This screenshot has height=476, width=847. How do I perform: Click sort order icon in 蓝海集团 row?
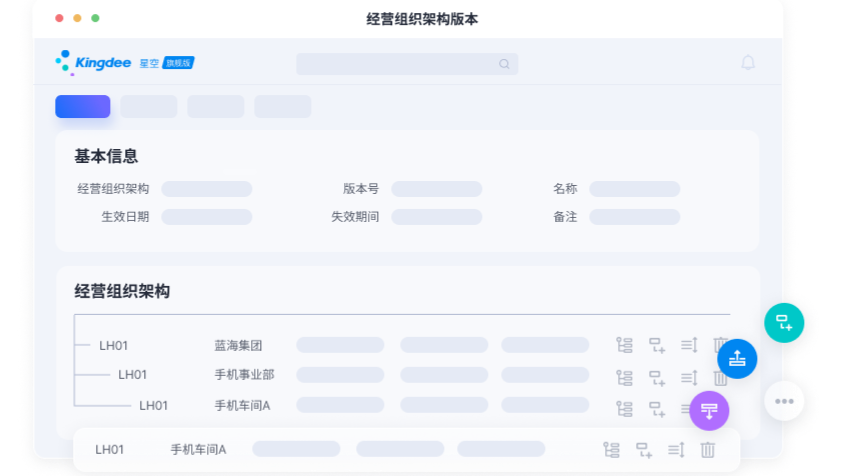[689, 345]
